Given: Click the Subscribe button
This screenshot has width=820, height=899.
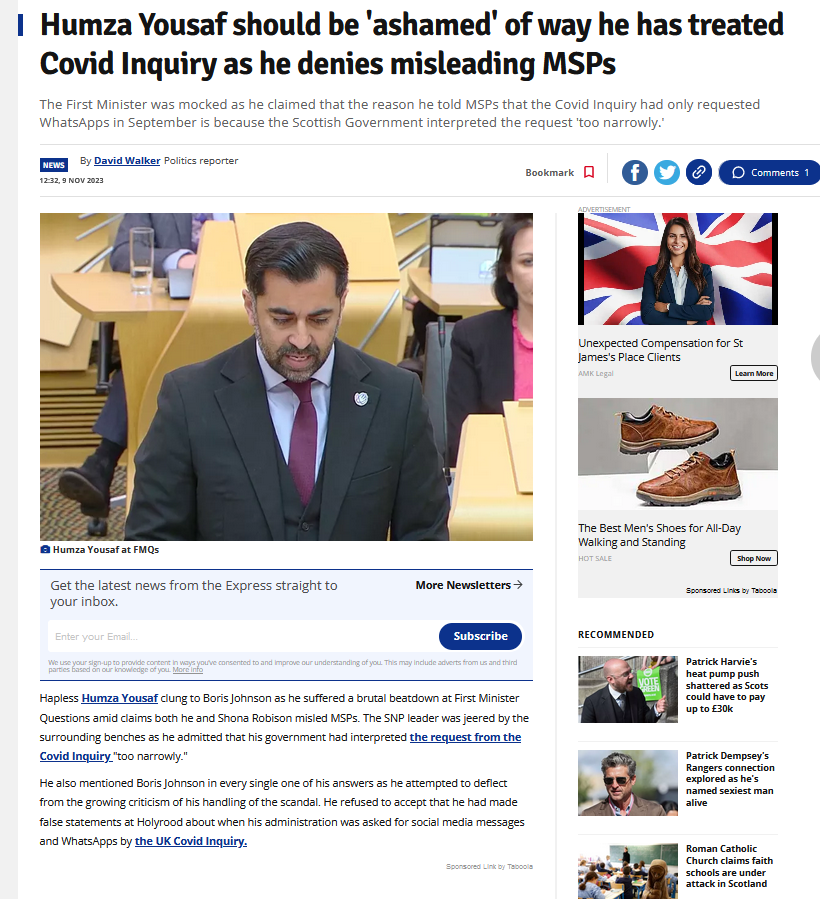Looking at the screenshot, I should (480, 636).
